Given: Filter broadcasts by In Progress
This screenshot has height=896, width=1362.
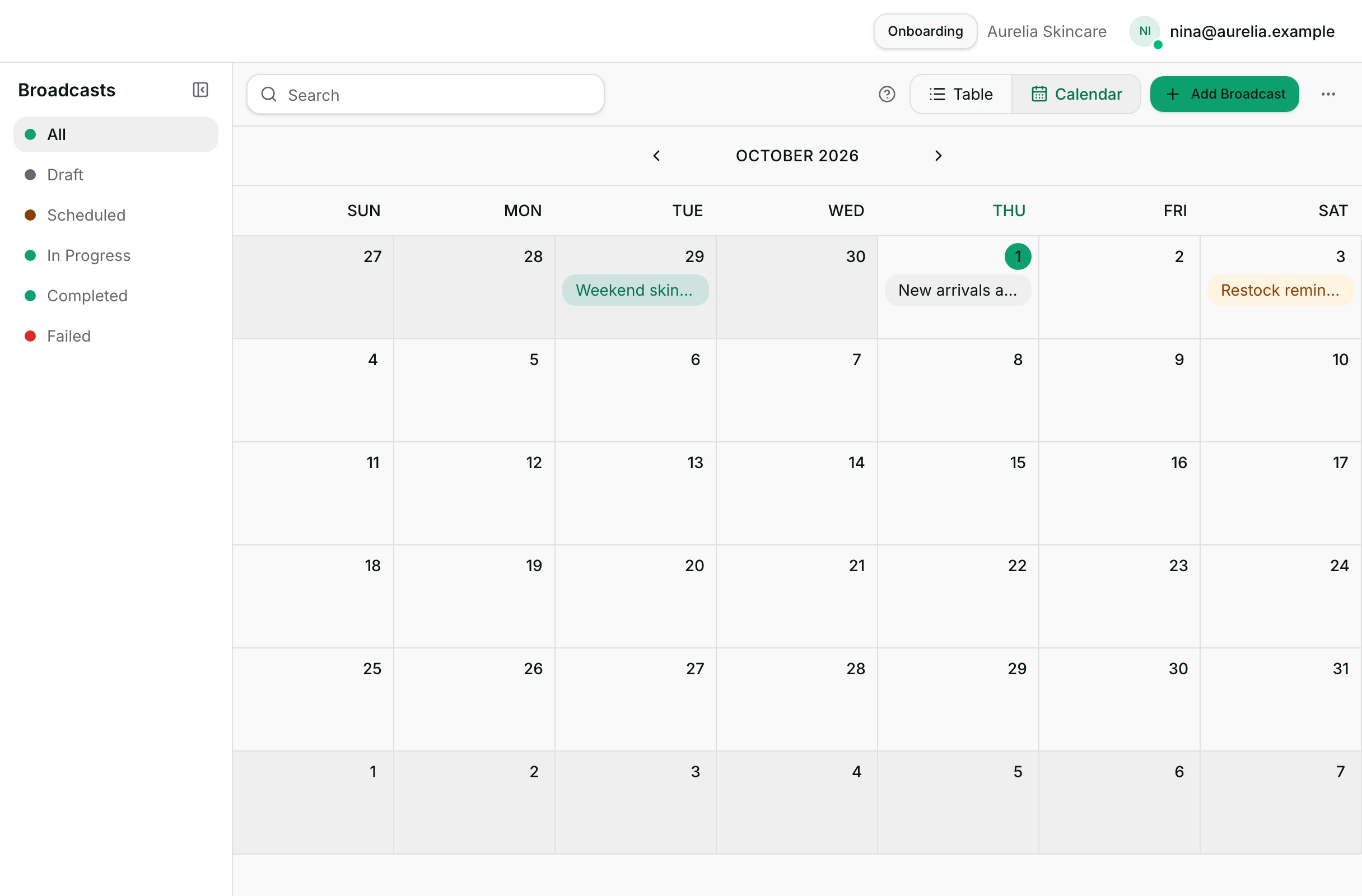Looking at the screenshot, I should [x=115, y=255].
